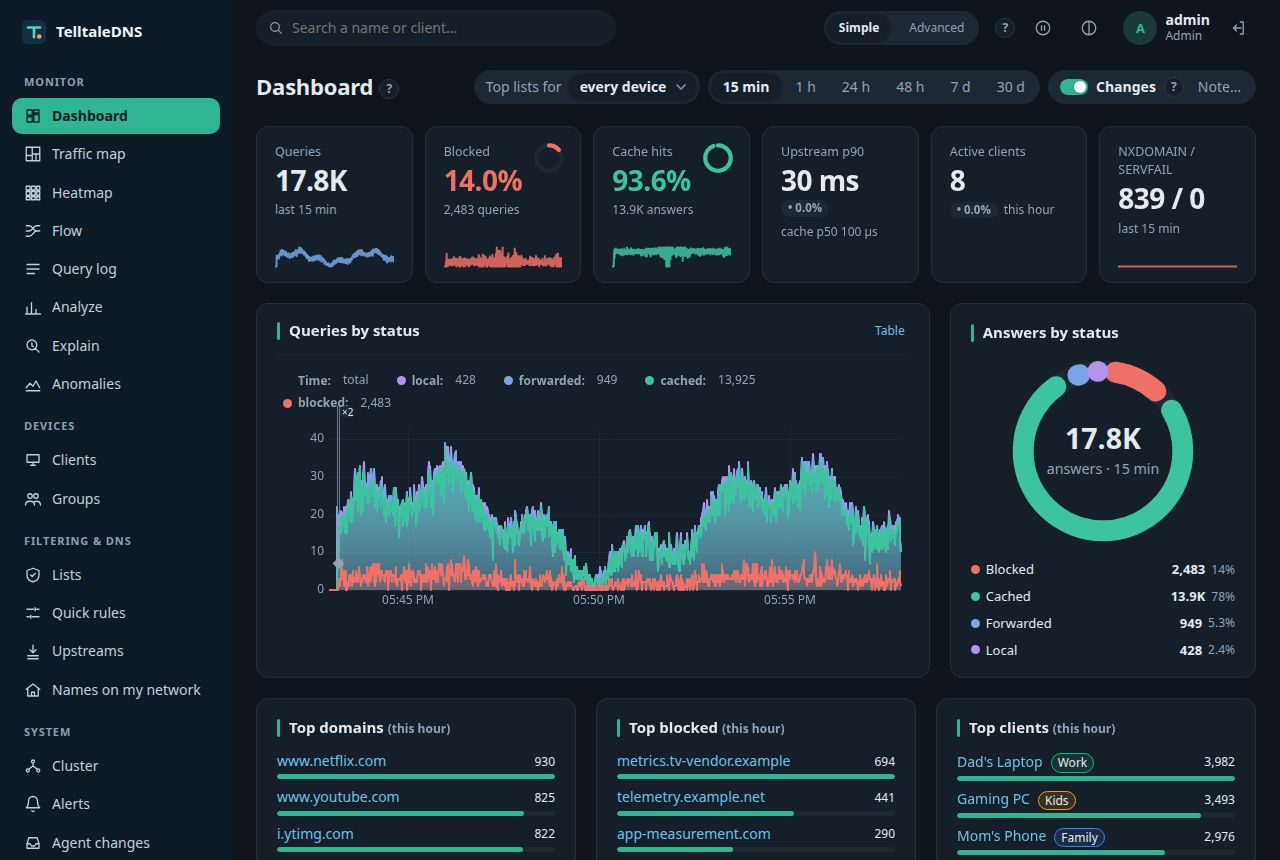Open the Anomalies chart icon
Viewport: 1280px width, 860px height.
coord(33,384)
